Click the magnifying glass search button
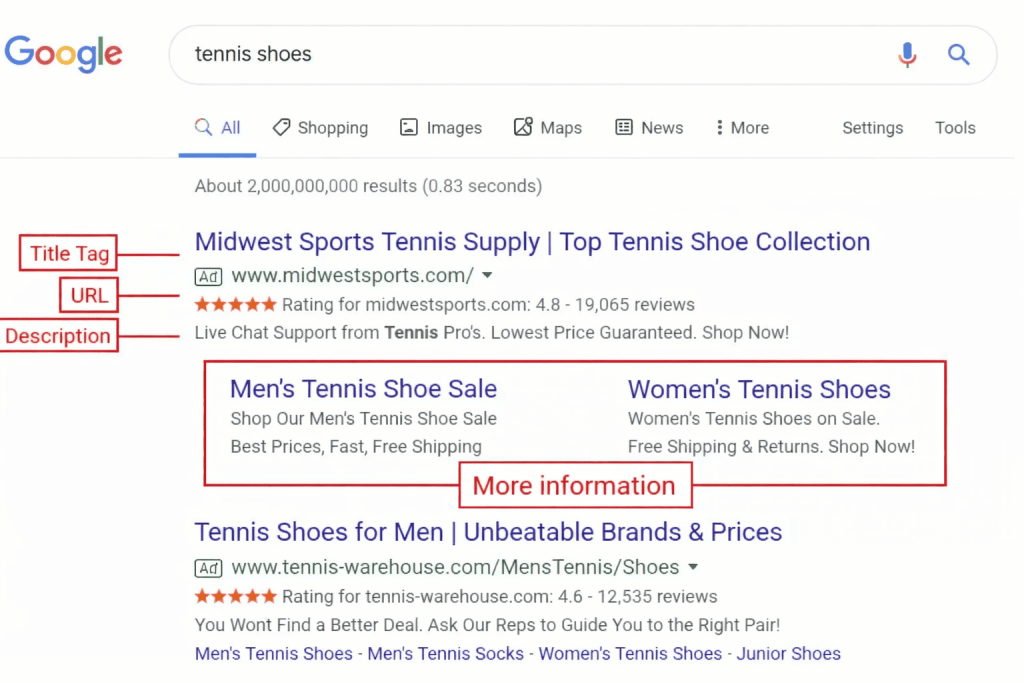 click(x=958, y=54)
